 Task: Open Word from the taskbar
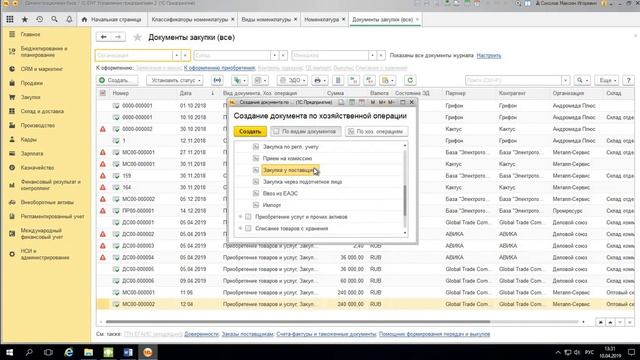128,352
